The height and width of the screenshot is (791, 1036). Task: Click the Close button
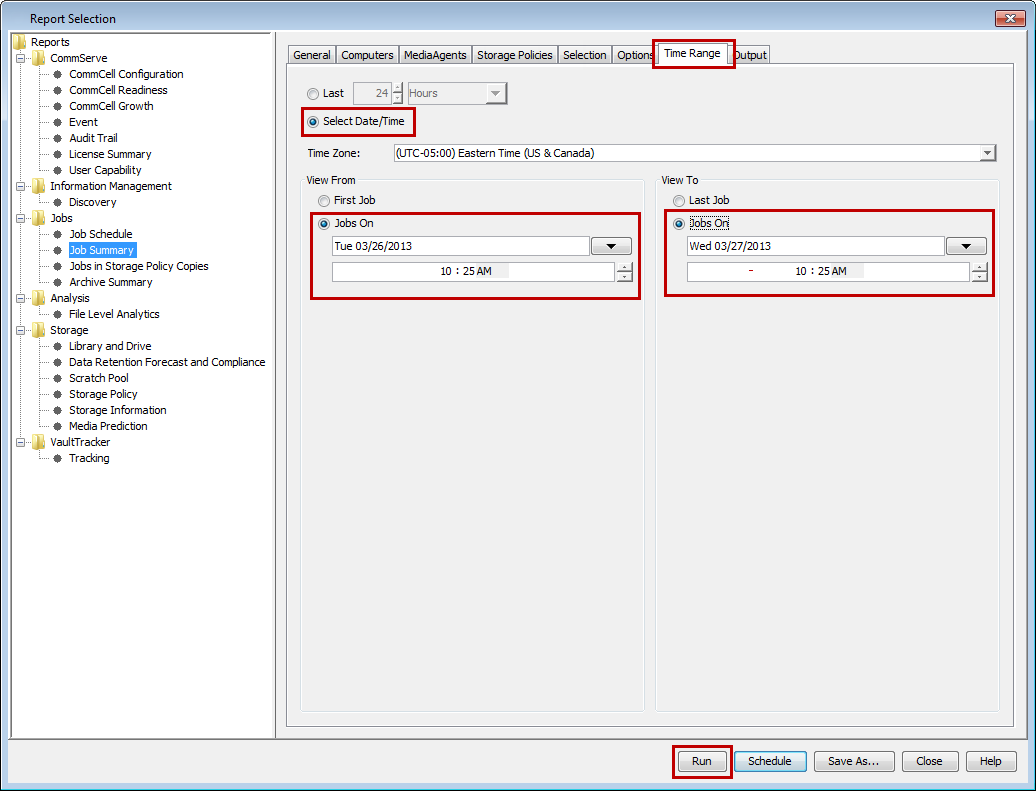[x=930, y=761]
